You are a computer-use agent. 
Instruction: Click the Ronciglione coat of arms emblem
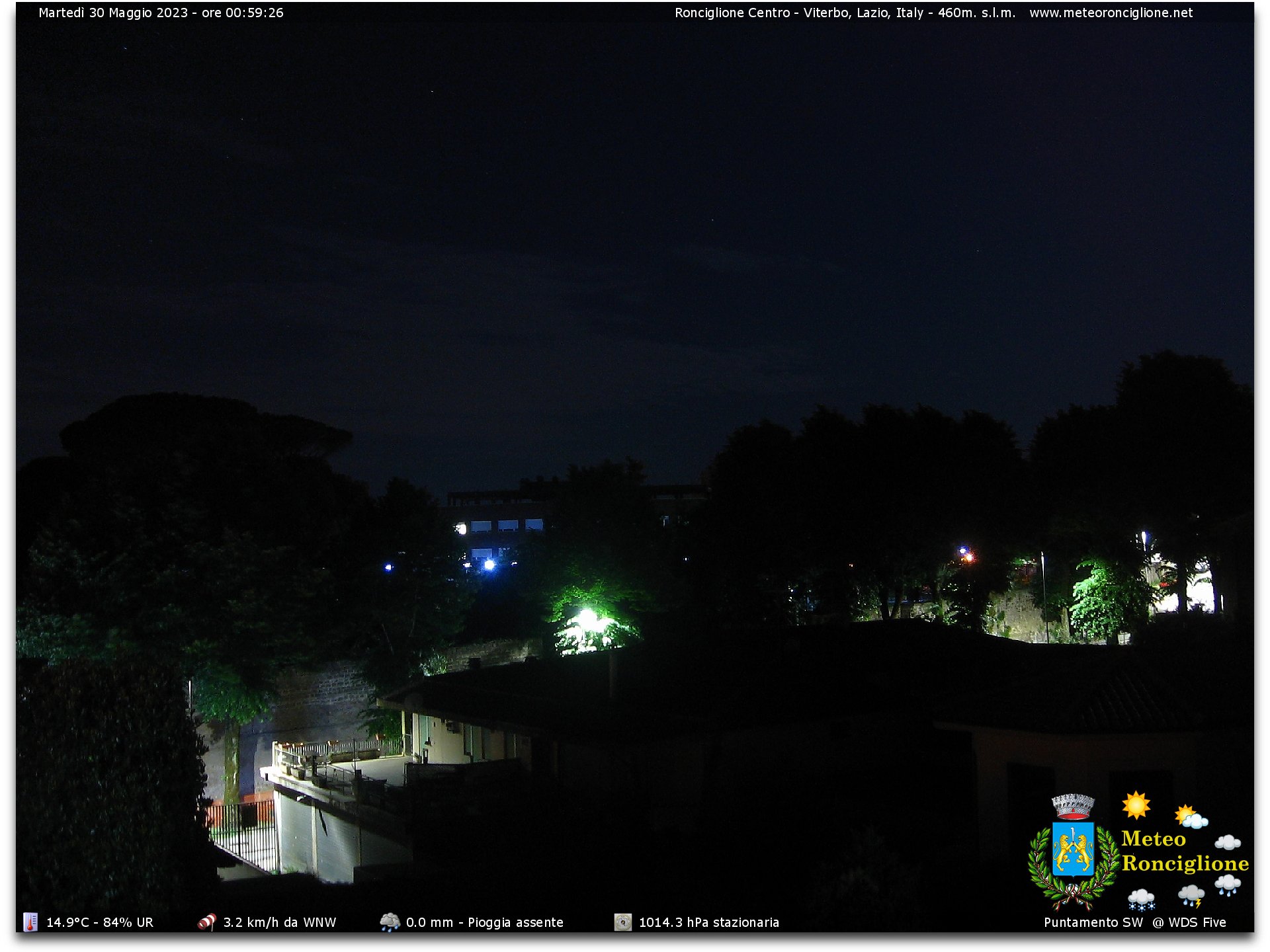point(1073,852)
